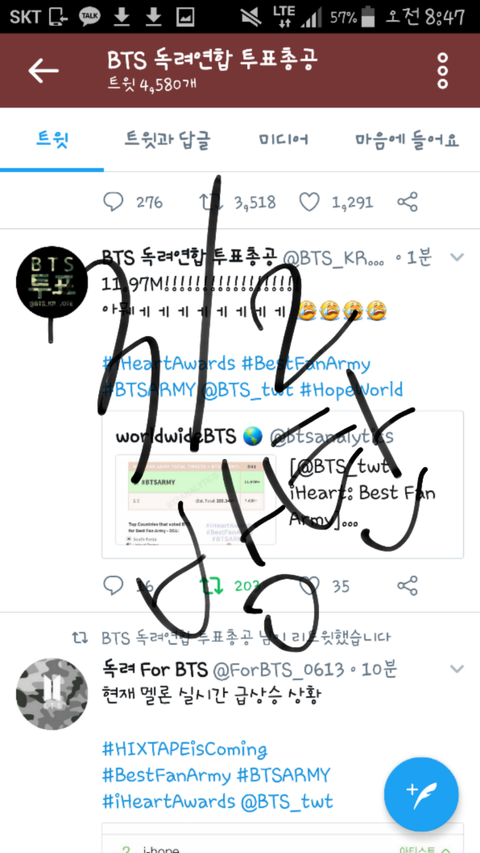
Task: Switch to the 트윗과 답글 tab
Action: 167,139
